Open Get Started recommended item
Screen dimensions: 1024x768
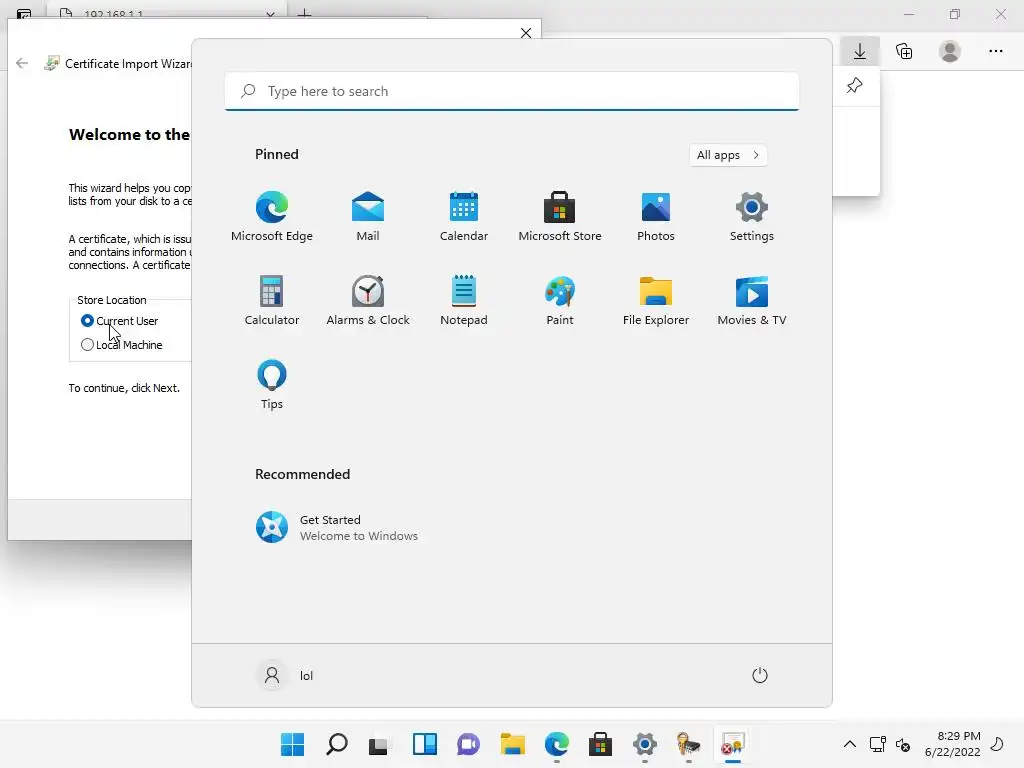[x=336, y=527]
